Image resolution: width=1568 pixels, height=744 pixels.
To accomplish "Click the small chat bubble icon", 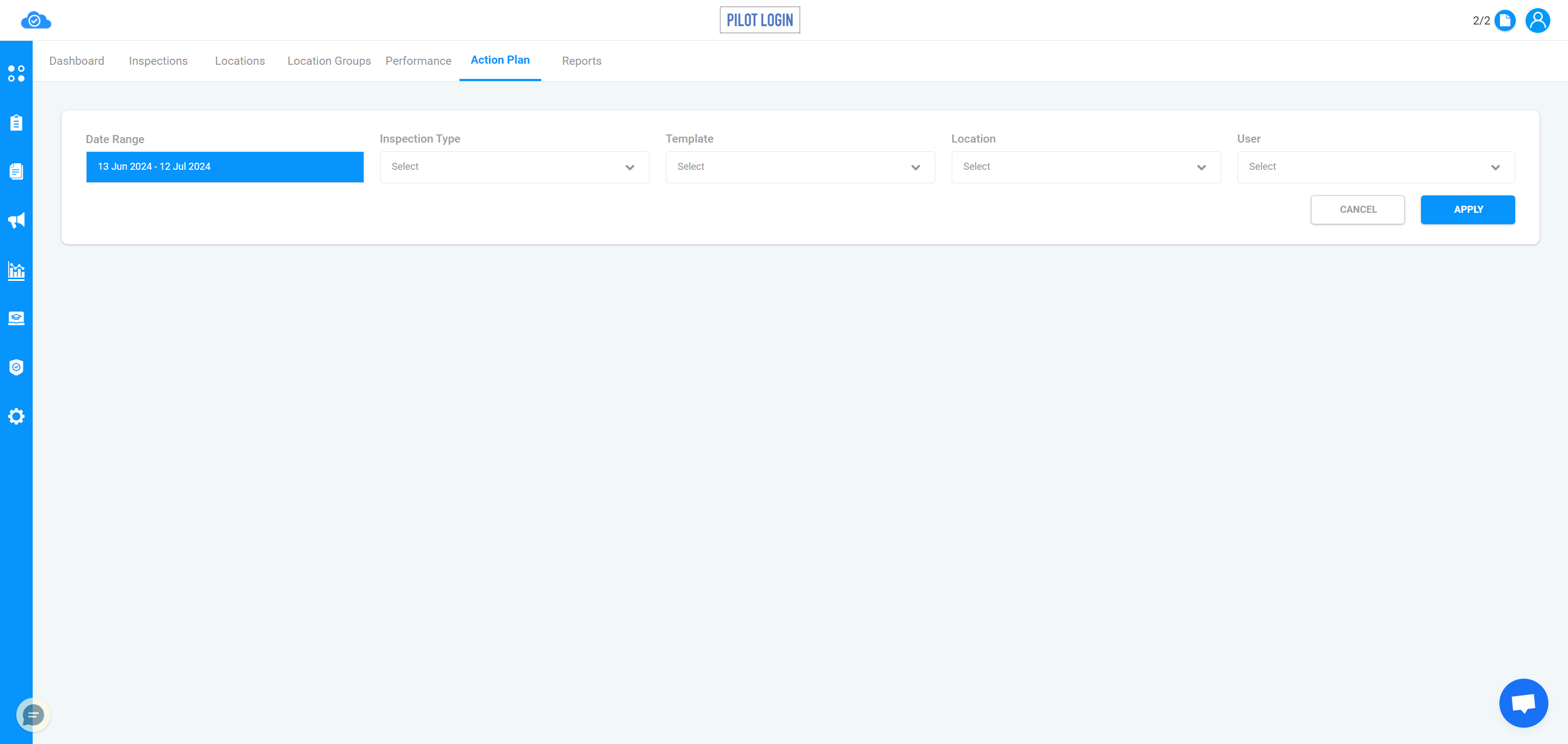I will tap(33, 715).
